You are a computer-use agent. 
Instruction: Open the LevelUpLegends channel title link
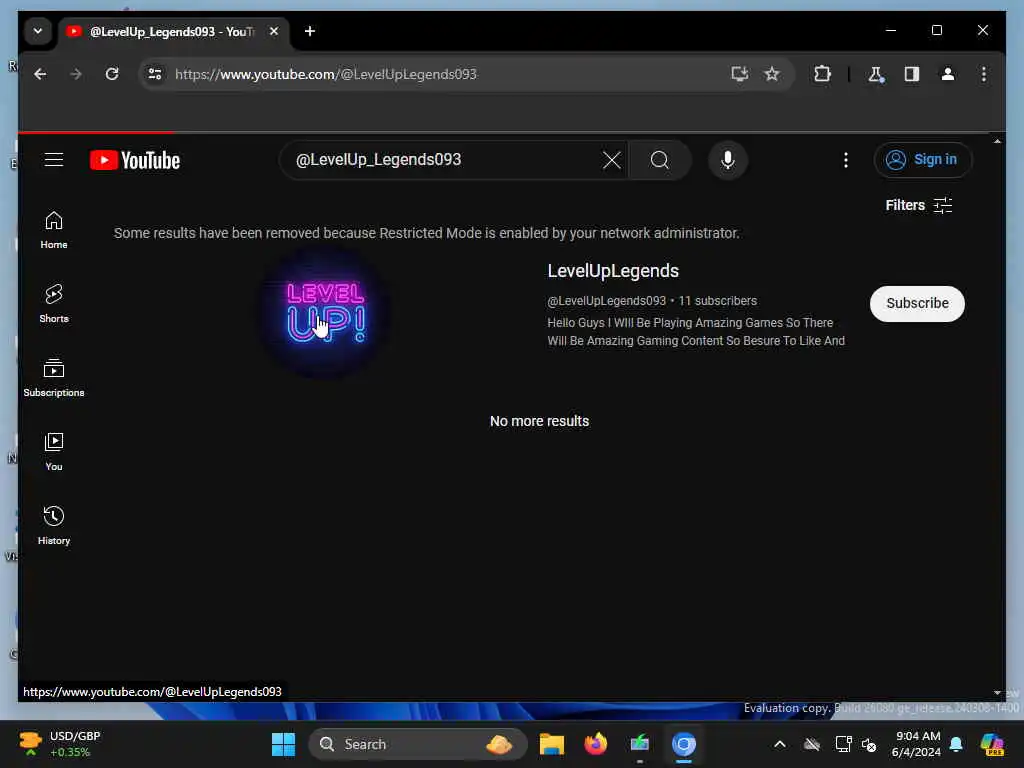(x=613, y=271)
